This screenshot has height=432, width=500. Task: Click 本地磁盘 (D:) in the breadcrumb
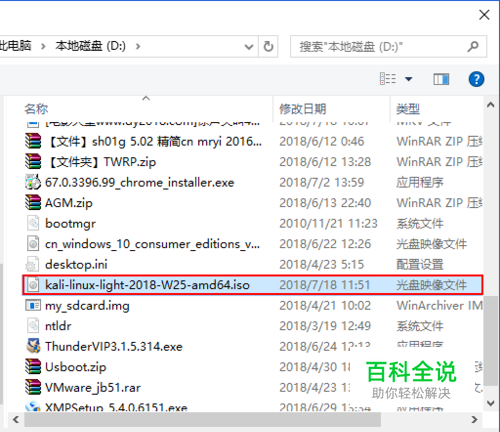91,46
